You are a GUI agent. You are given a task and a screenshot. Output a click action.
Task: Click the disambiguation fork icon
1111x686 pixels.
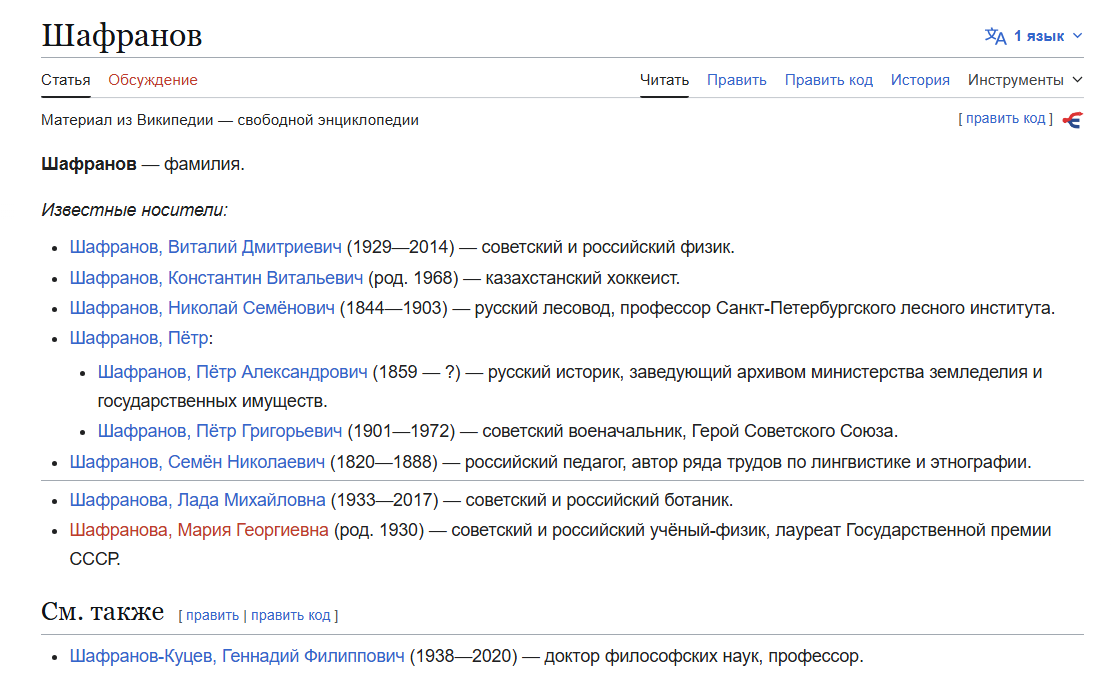point(1073,118)
